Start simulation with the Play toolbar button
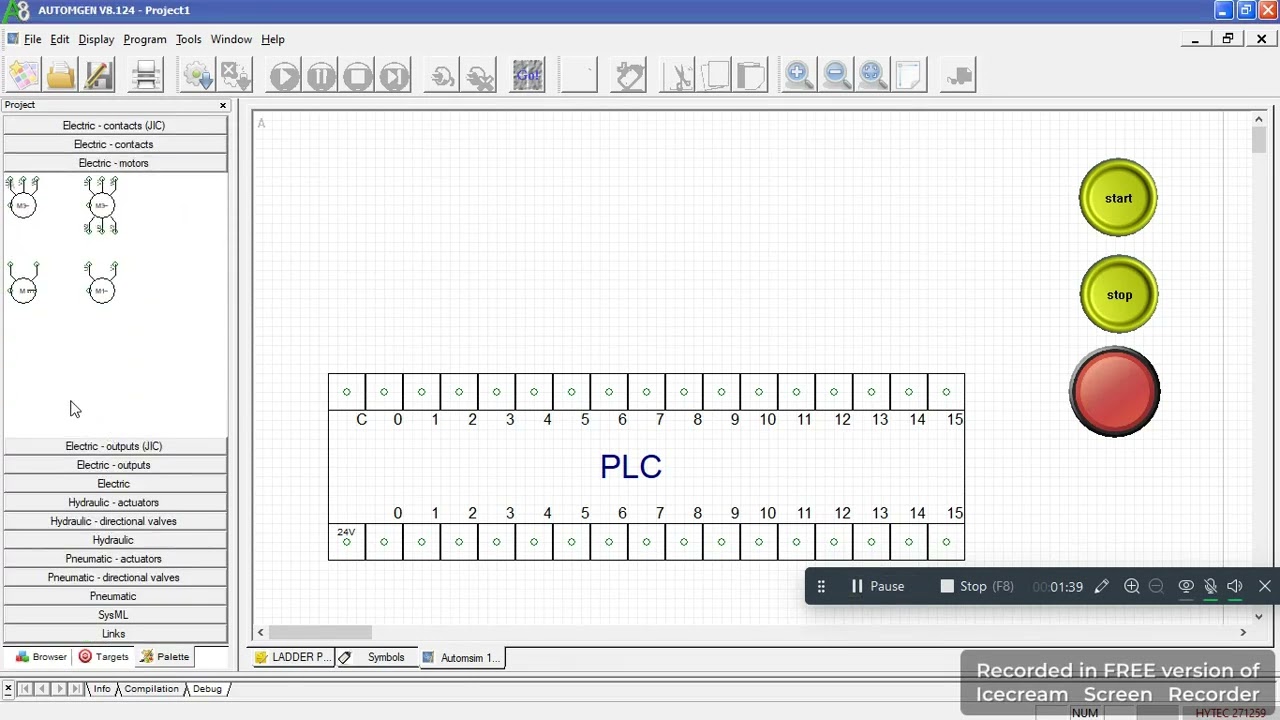The height and width of the screenshot is (720, 1280). click(284, 76)
